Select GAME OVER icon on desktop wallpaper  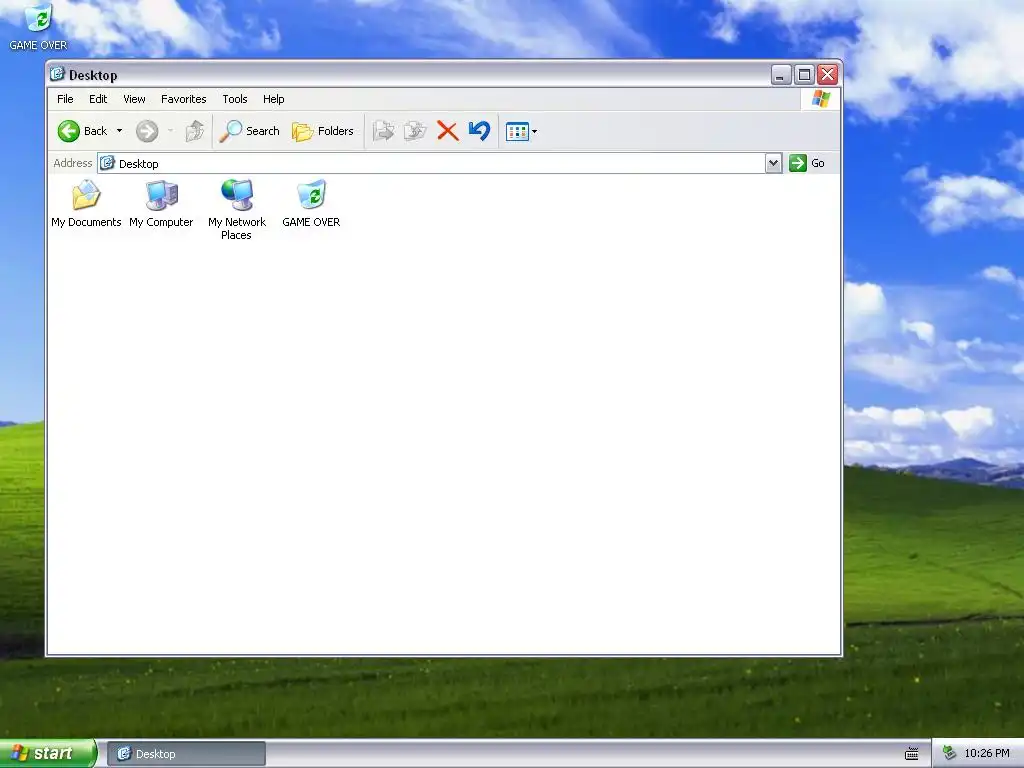38,27
